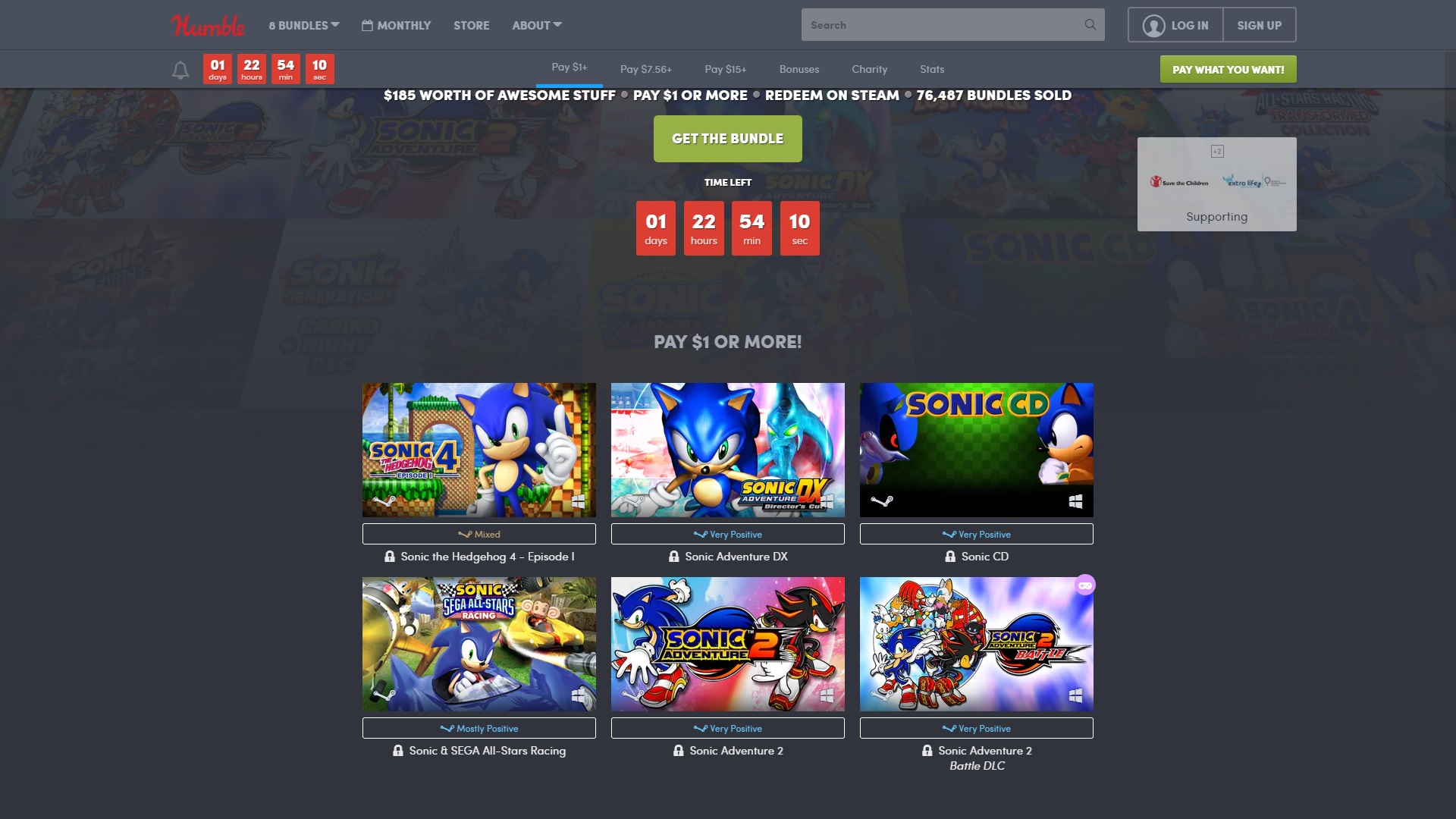Open the Sonic Adventure 2 Battle DLC thumbnail
The image size is (1456, 819).
[977, 644]
